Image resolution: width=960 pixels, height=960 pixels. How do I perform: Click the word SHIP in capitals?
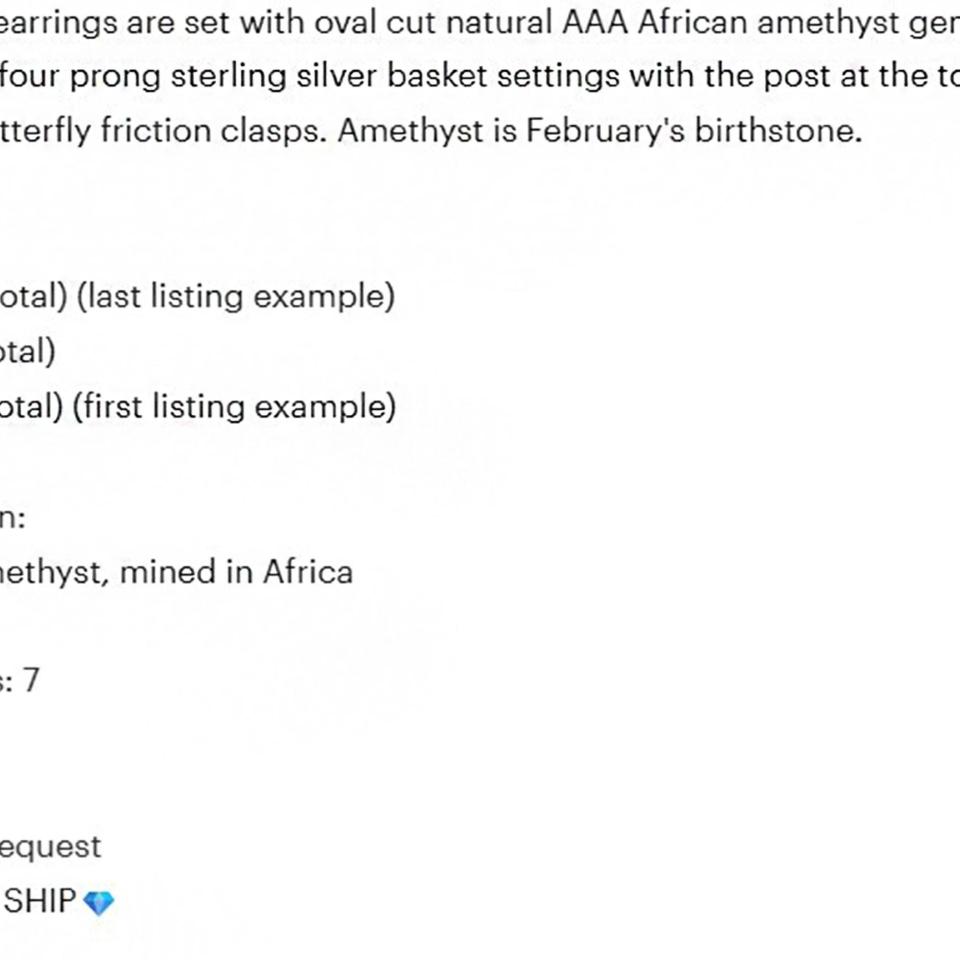click(40, 901)
